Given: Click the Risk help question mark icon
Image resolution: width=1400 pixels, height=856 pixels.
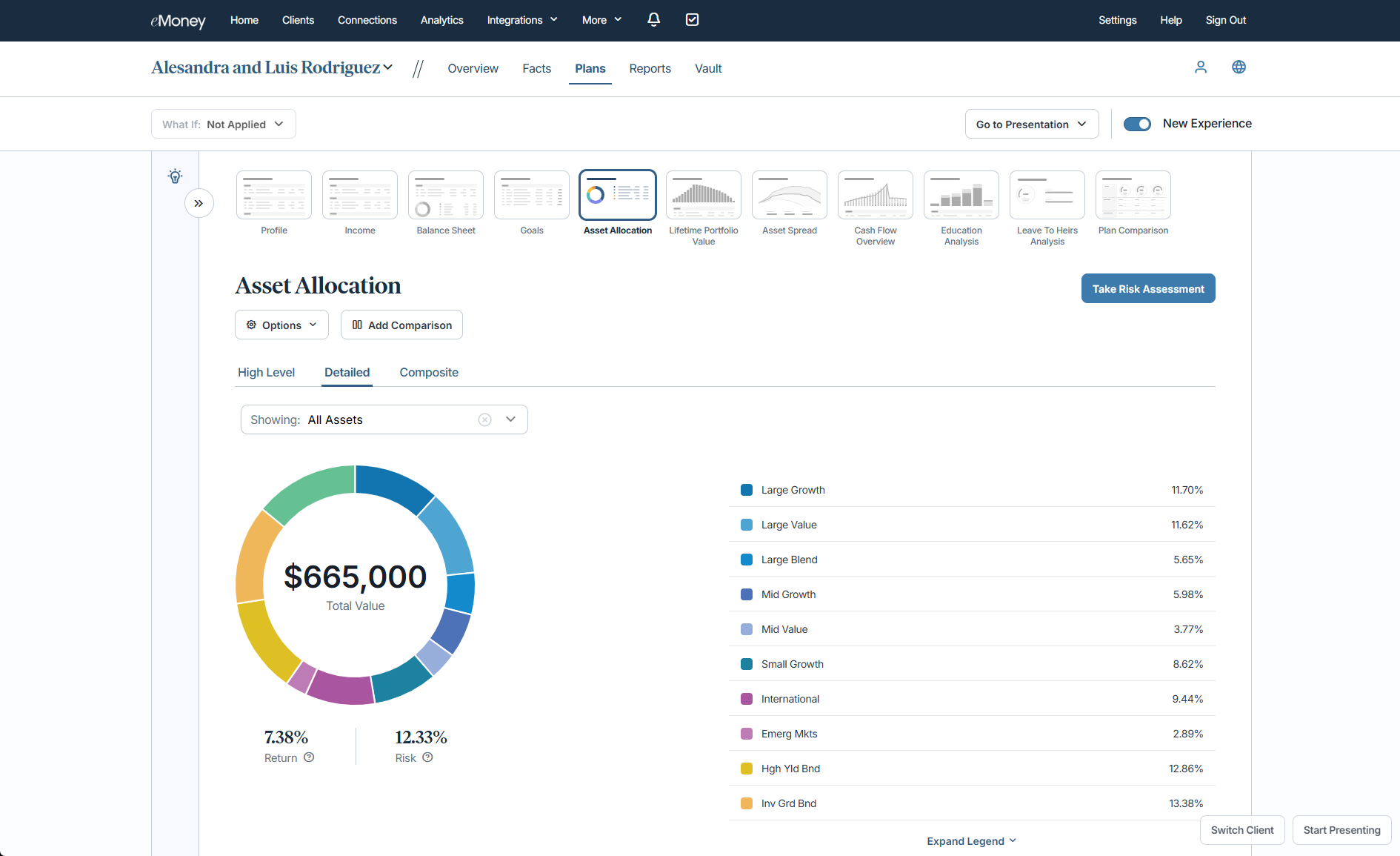Looking at the screenshot, I should coord(427,757).
